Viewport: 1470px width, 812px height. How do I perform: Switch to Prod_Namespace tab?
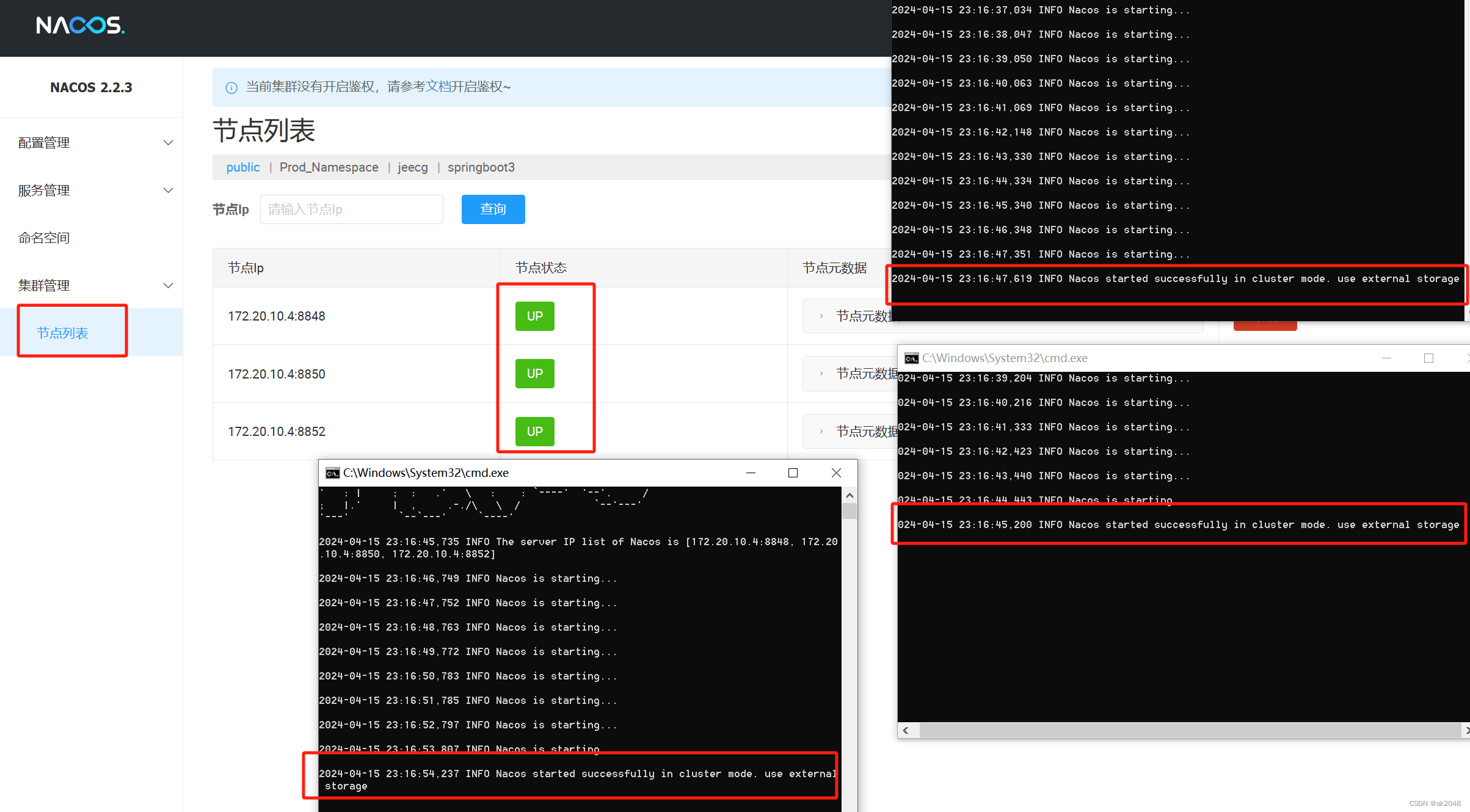coord(329,167)
